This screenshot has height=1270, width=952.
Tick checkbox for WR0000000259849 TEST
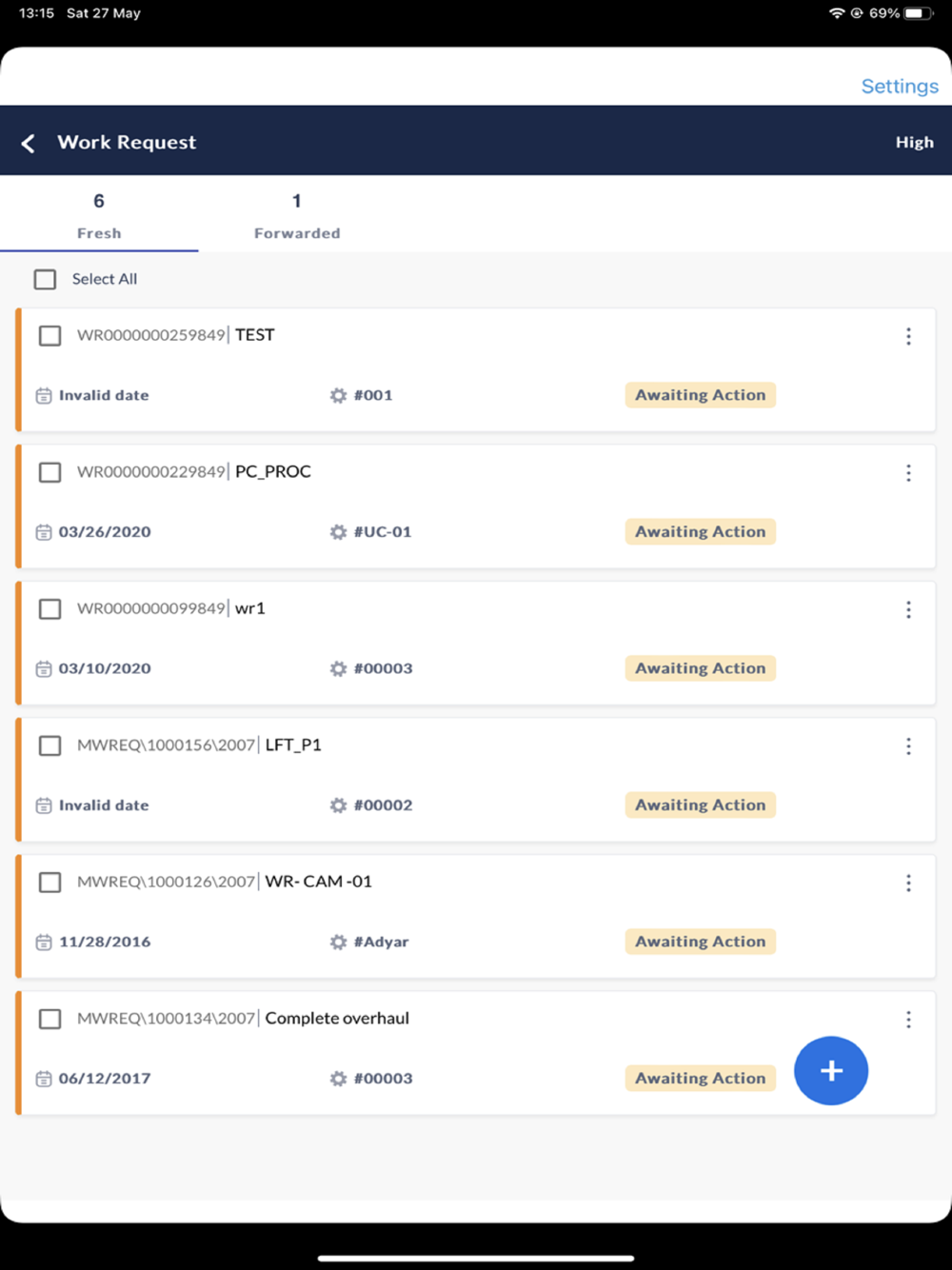coord(50,335)
